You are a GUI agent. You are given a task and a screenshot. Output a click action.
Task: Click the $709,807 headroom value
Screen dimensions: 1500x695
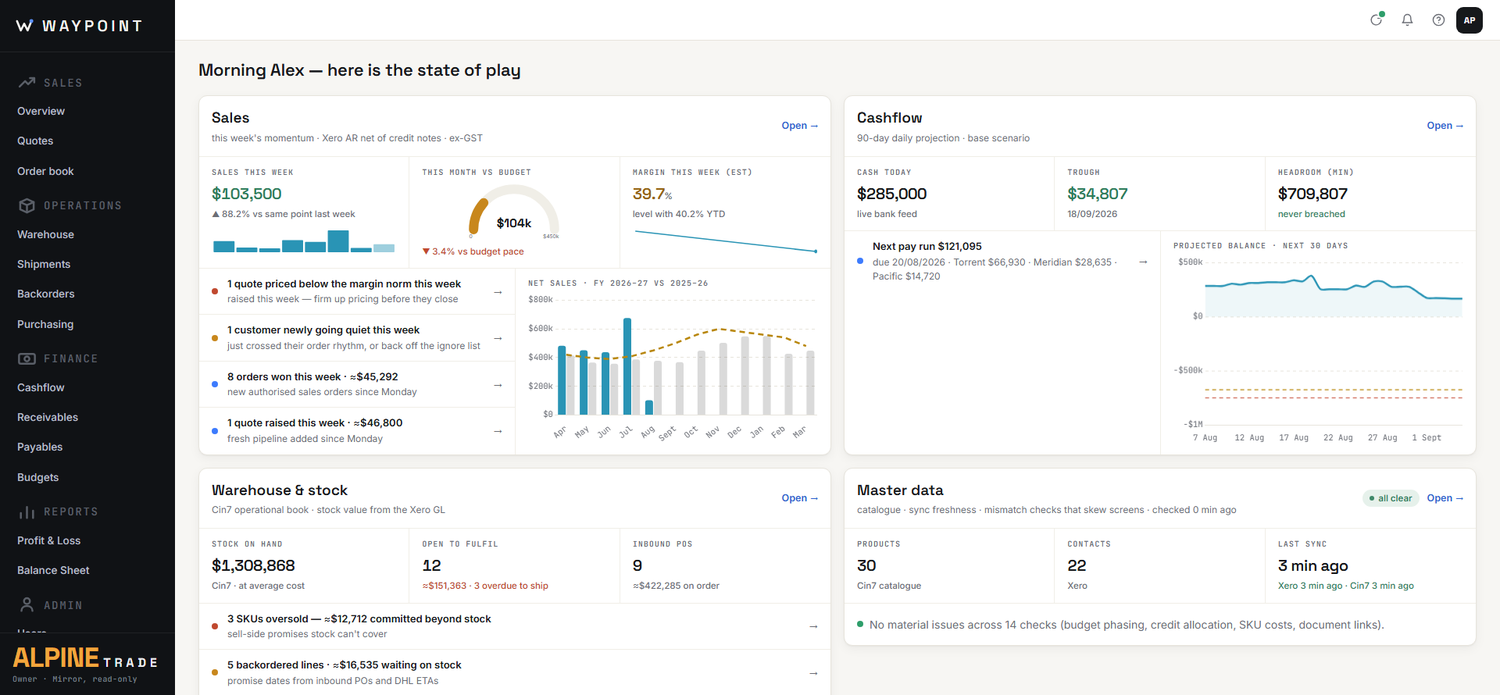(x=1313, y=194)
